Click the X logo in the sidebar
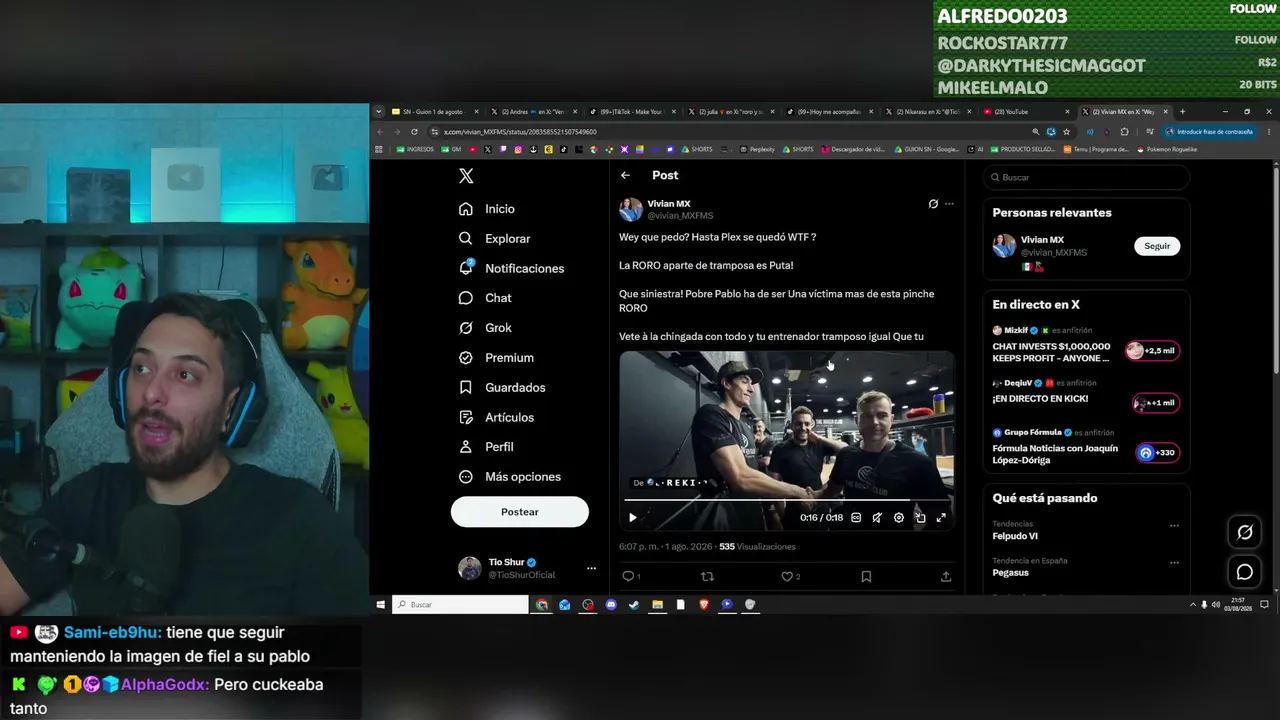Viewport: 1280px width, 720px height. tap(466, 176)
